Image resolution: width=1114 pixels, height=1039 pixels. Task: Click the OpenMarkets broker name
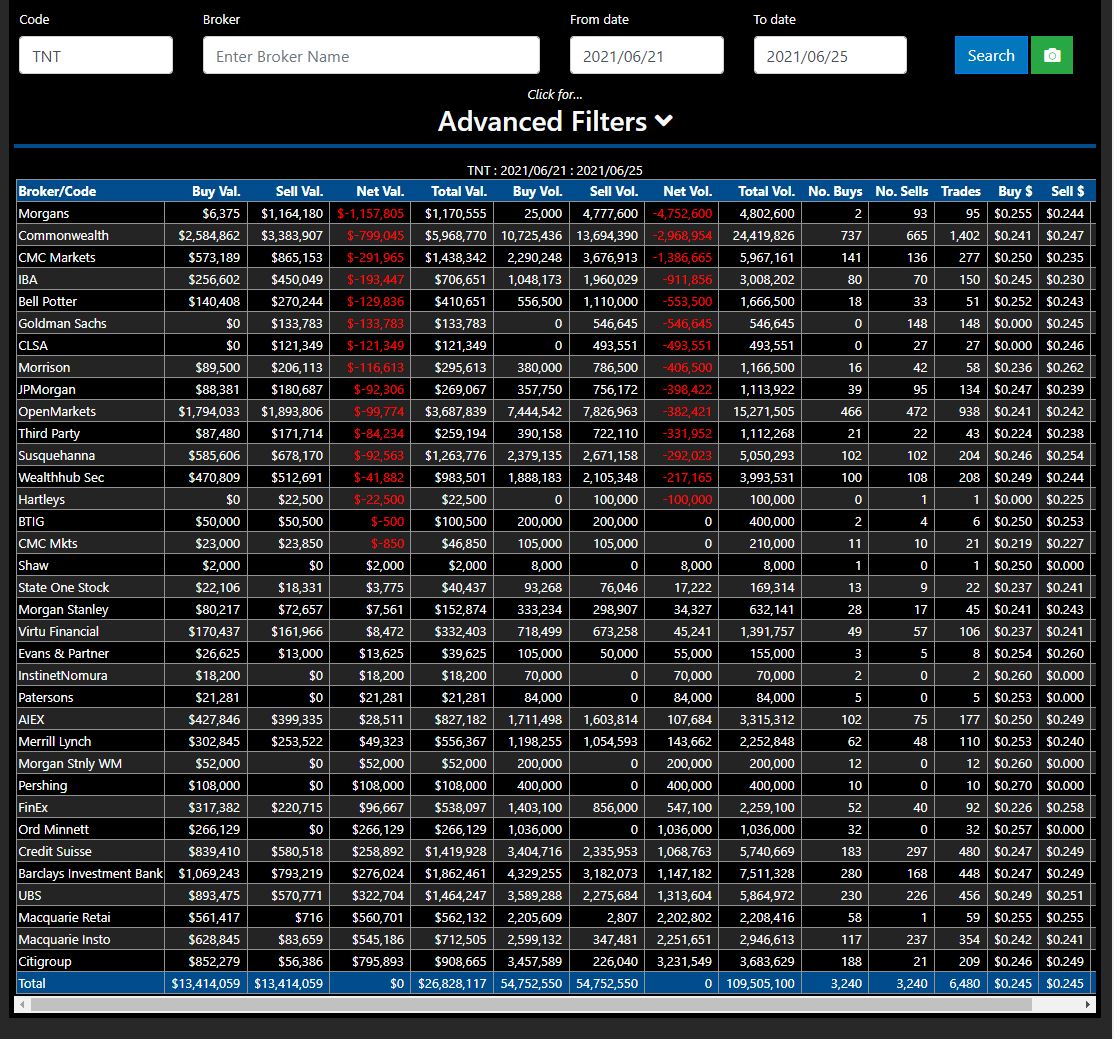(x=57, y=411)
